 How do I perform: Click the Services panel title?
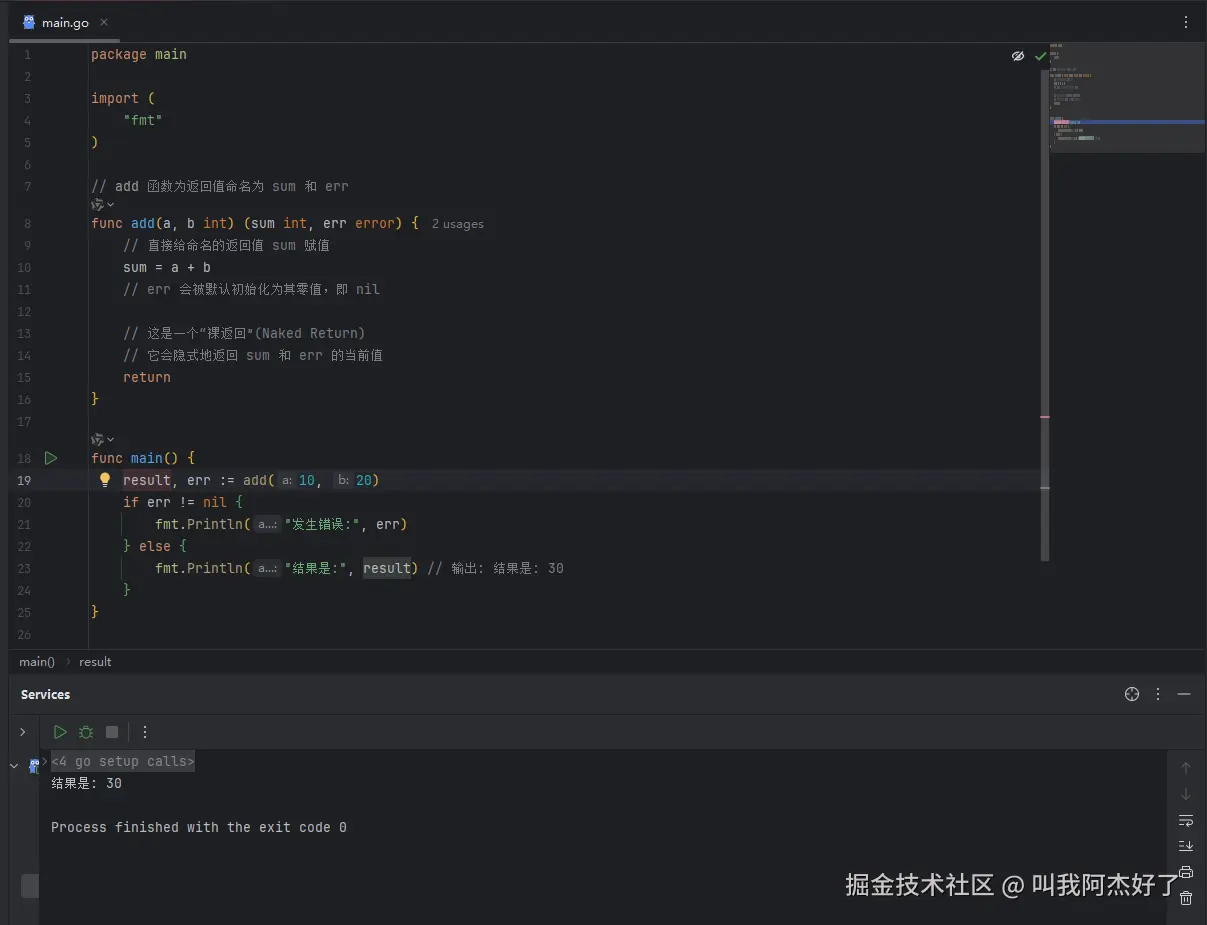point(46,694)
